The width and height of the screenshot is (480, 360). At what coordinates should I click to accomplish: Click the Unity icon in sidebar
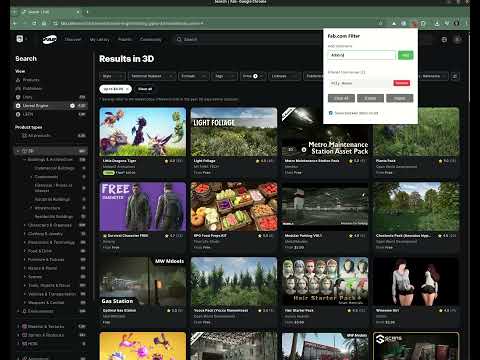(18, 97)
